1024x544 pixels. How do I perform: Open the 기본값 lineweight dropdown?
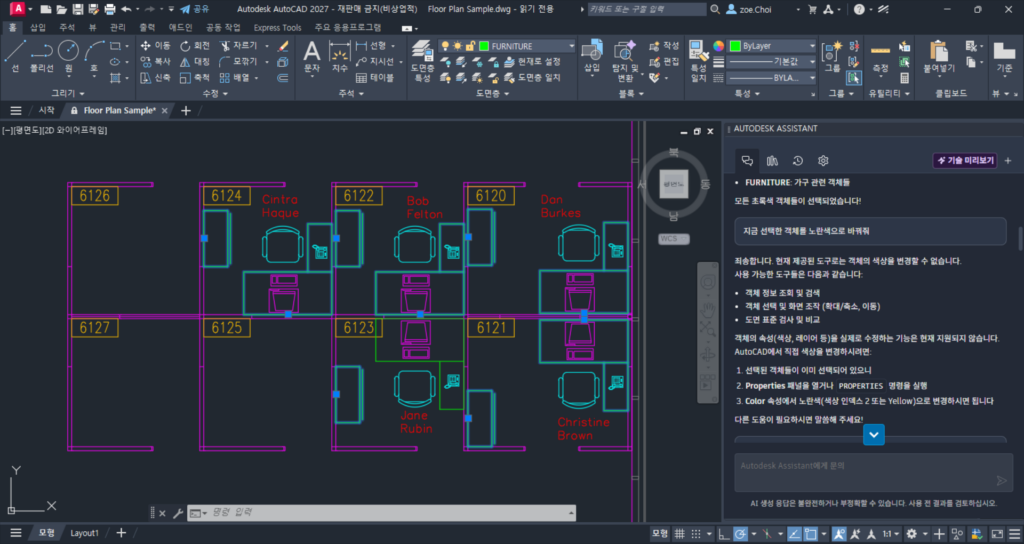tap(812, 61)
